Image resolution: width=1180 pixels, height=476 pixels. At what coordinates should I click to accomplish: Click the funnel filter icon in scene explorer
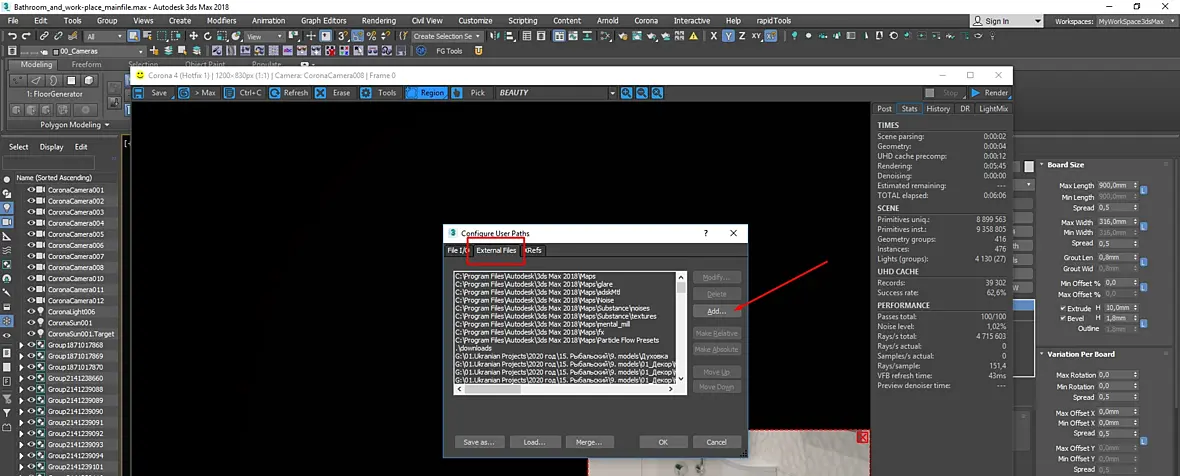click(x=7, y=413)
